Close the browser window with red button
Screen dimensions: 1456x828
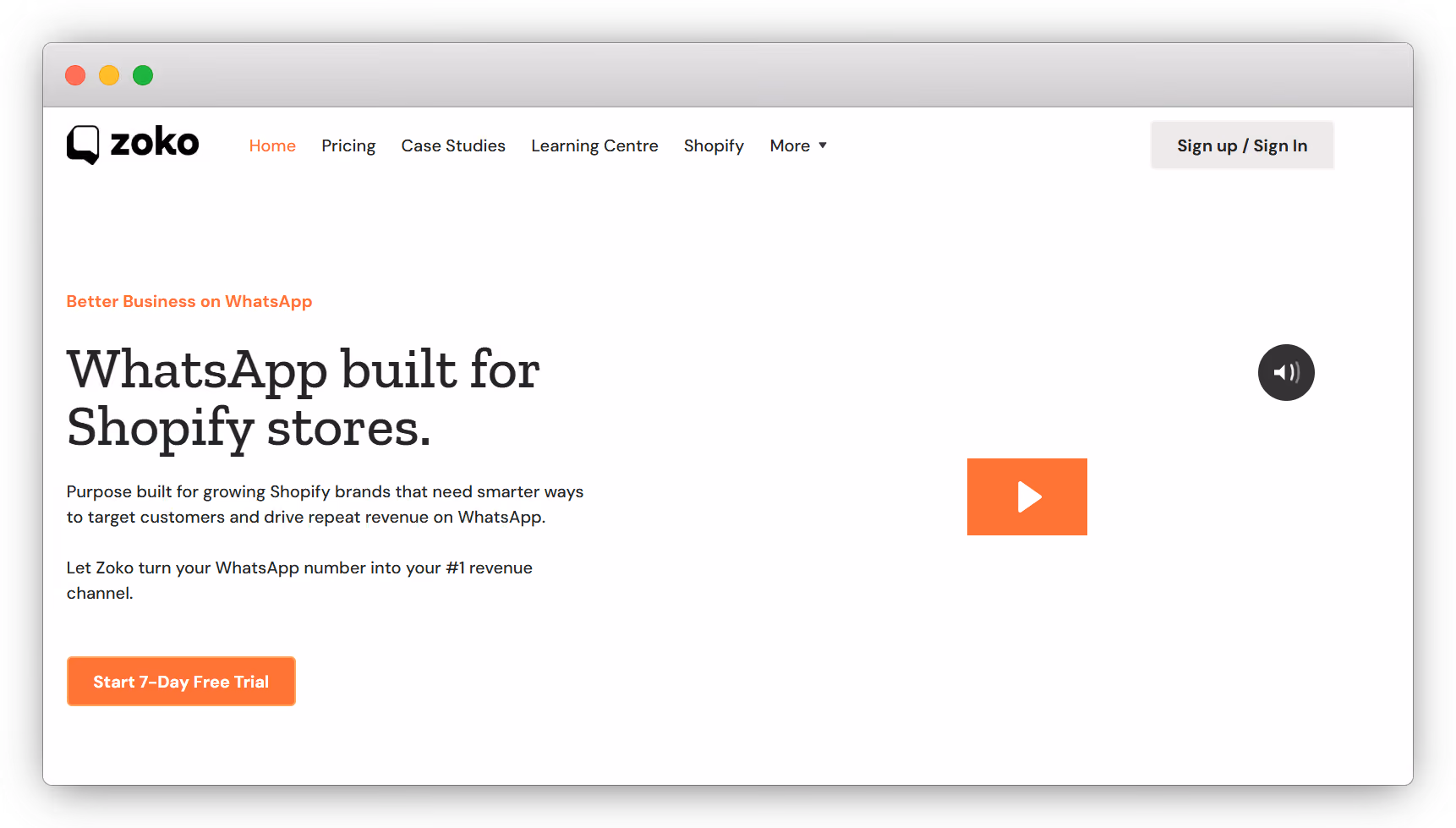(75, 75)
